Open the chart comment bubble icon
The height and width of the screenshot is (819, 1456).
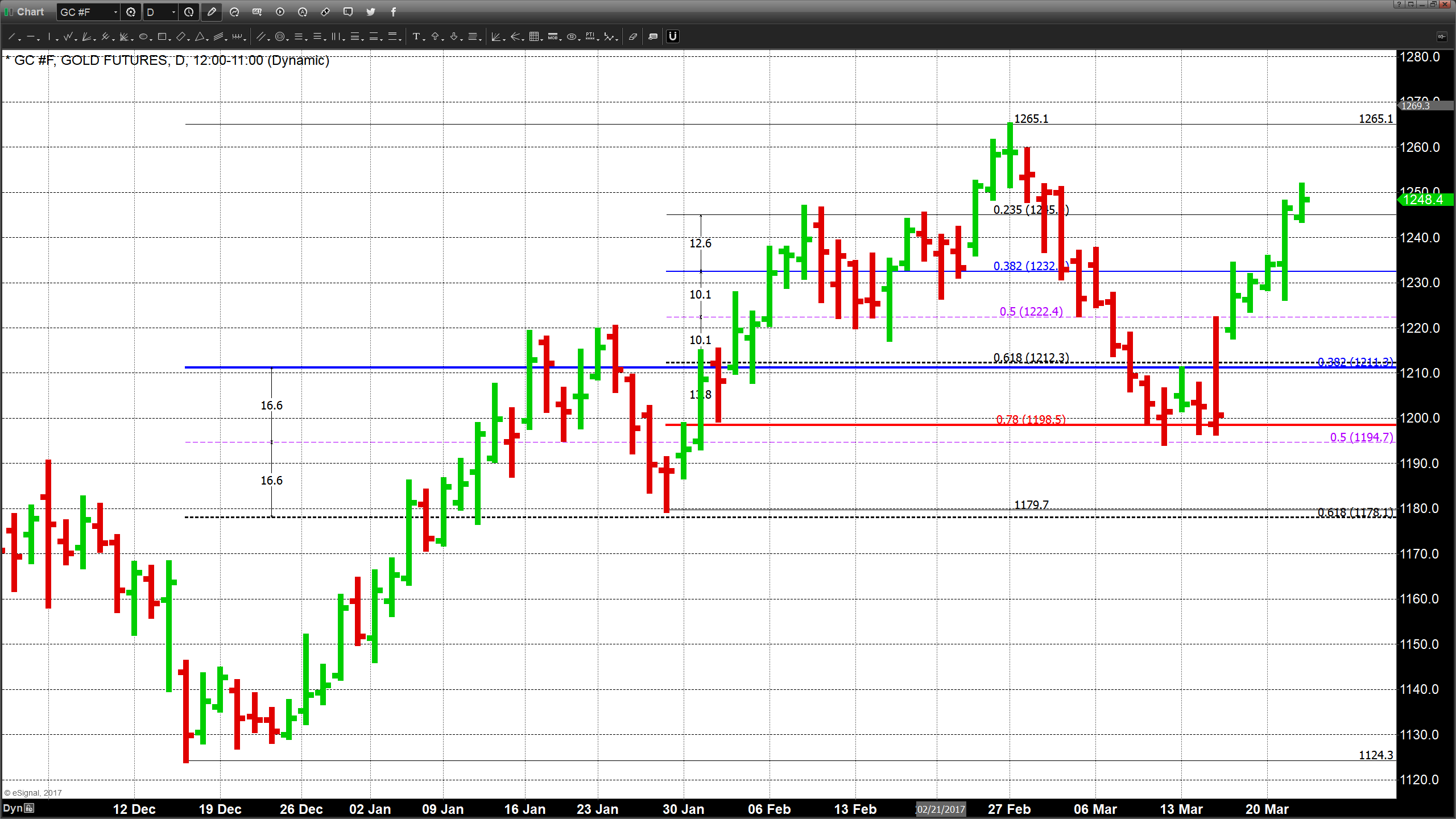348,12
